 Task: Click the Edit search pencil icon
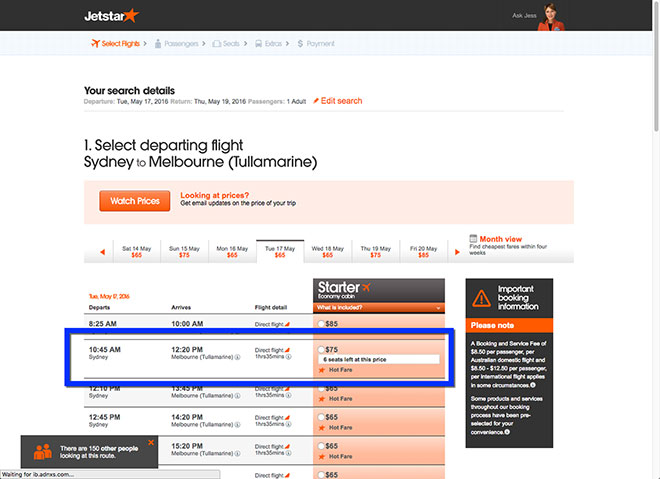[316, 101]
